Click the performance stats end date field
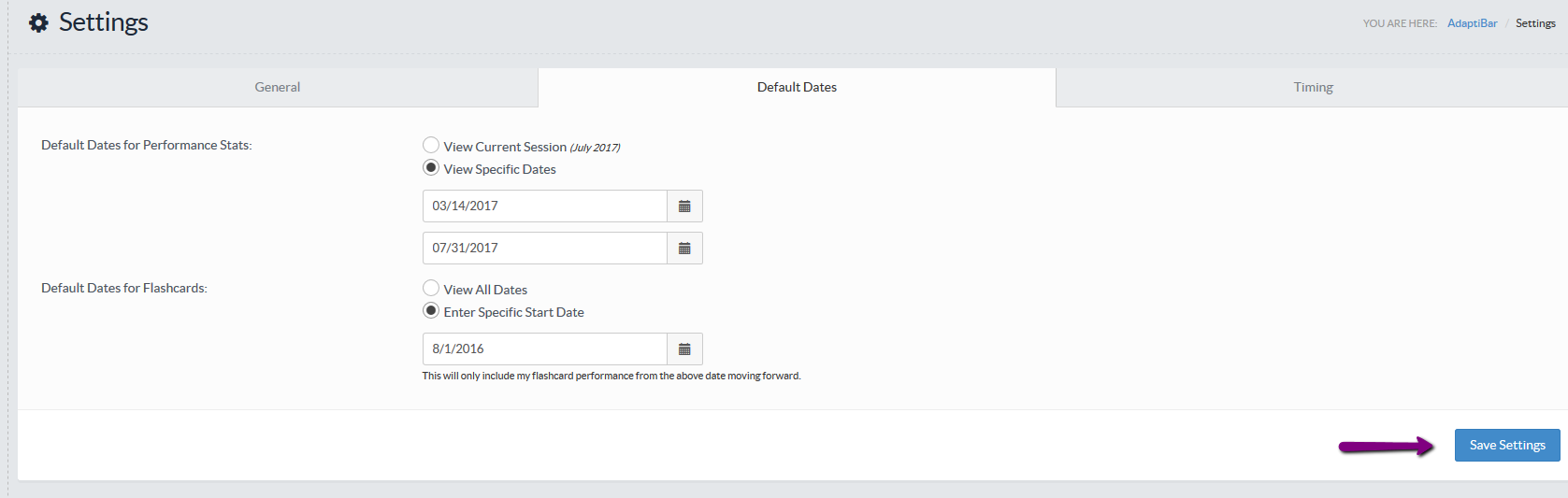This screenshot has height=498, width=1568. (x=544, y=249)
